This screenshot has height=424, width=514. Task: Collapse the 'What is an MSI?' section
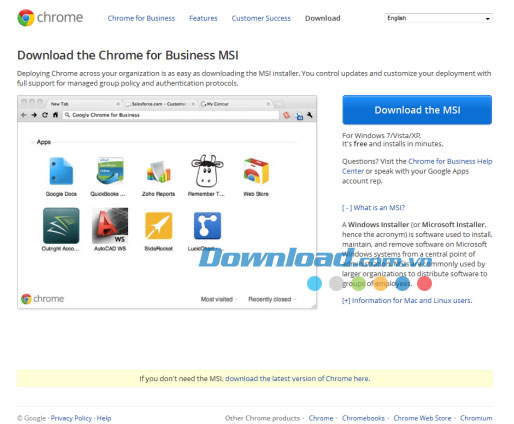click(x=373, y=208)
